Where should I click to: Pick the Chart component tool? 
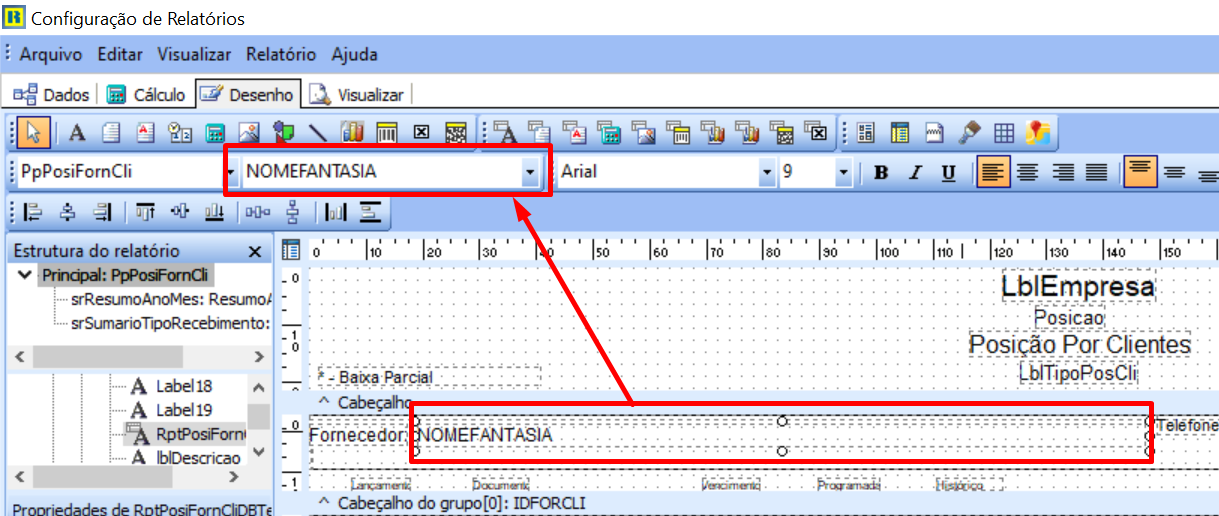click(352, 131)
